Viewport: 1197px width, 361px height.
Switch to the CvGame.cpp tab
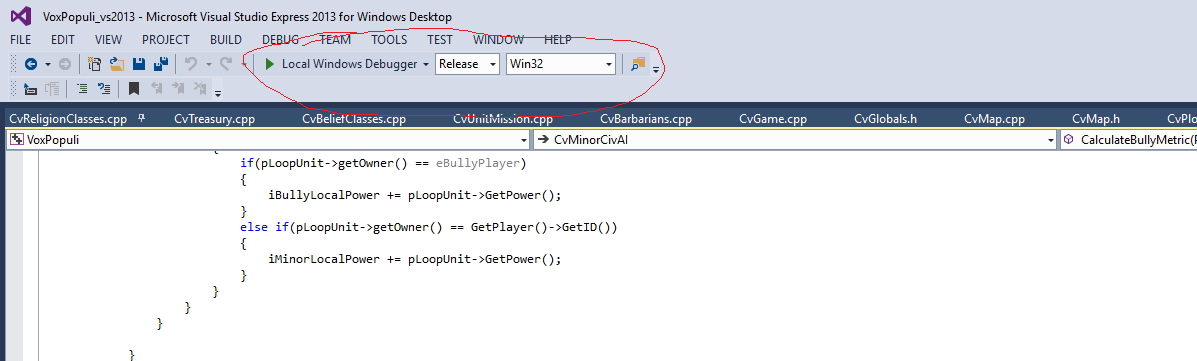(773, 118)
